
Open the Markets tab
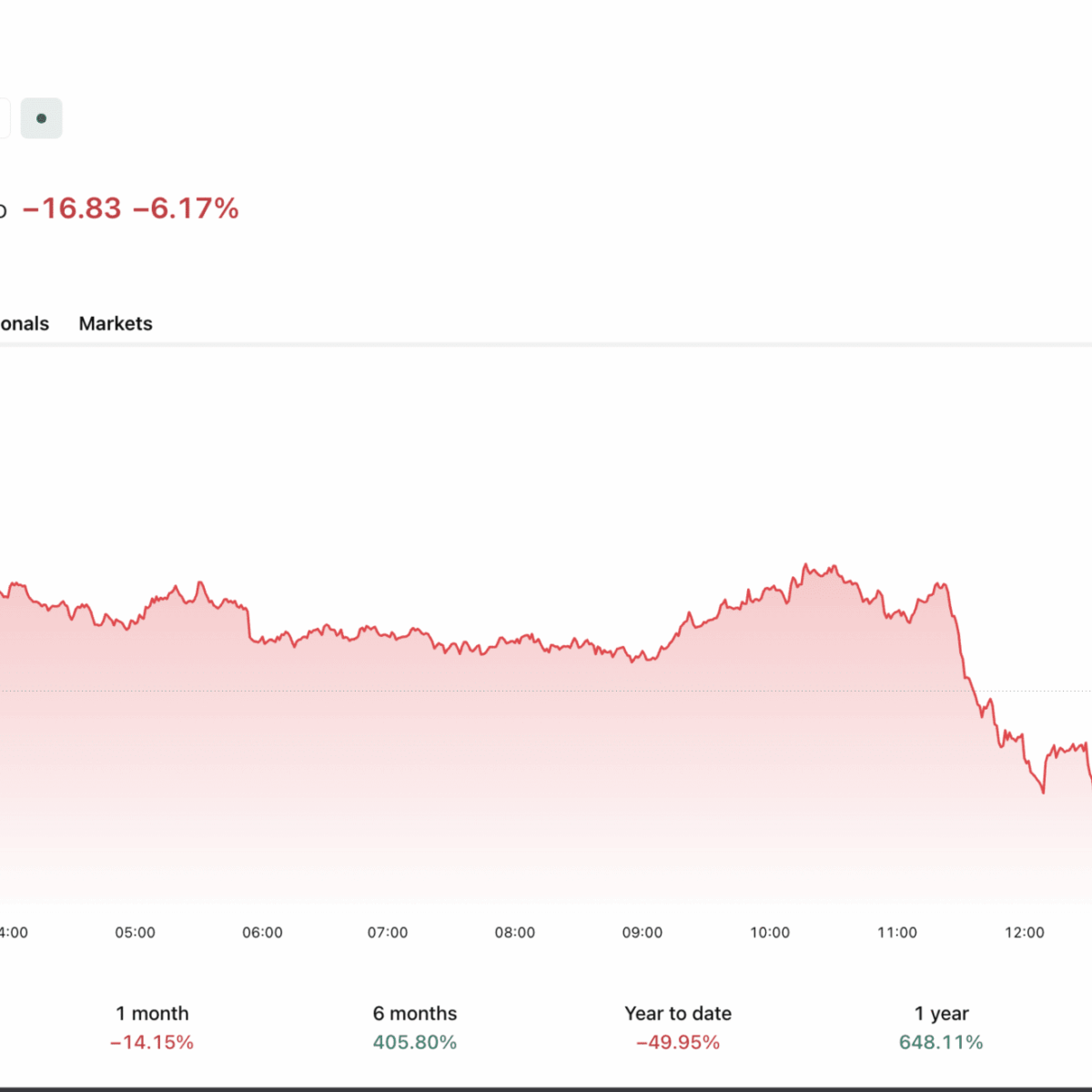(116, 323)
